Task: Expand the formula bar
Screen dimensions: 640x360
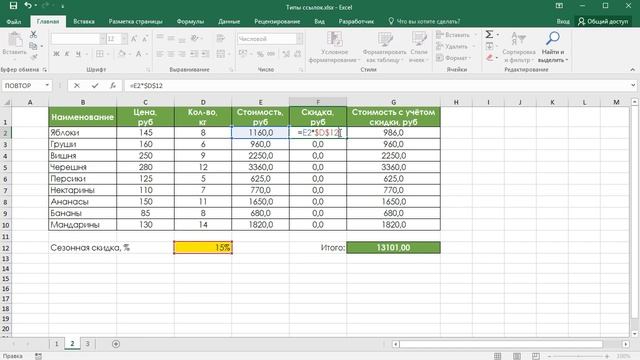Action: tap(633, 85)
